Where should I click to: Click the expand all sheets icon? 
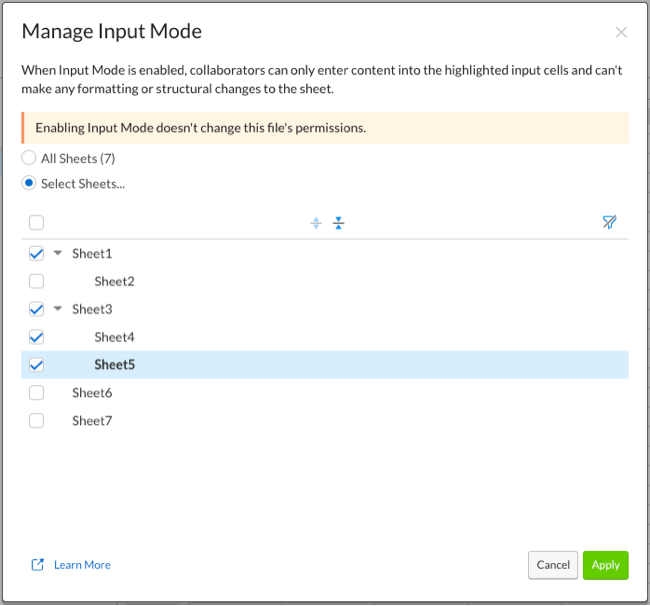[316, 223]
